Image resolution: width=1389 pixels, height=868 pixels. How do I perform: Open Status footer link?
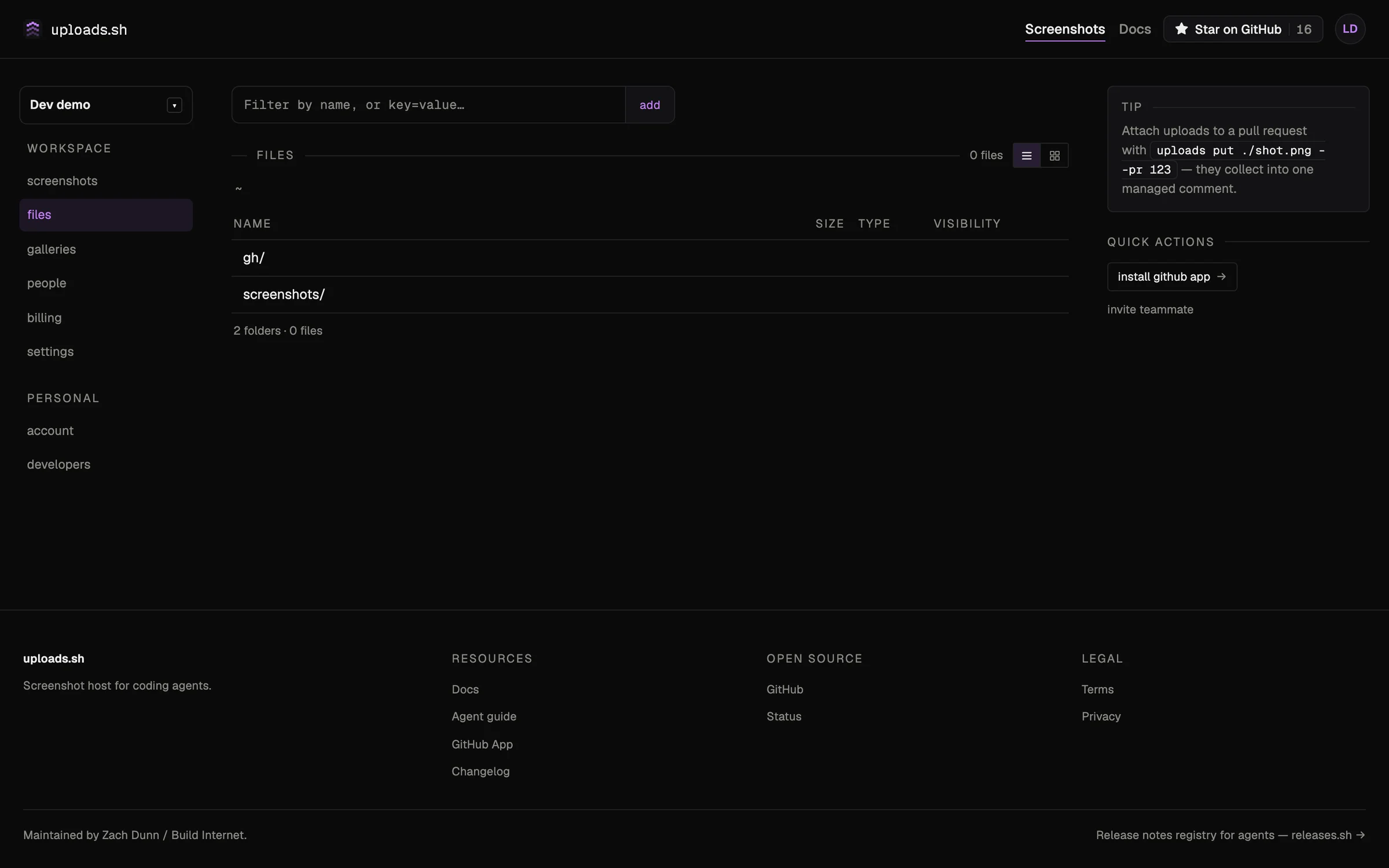tap(784, 716)
